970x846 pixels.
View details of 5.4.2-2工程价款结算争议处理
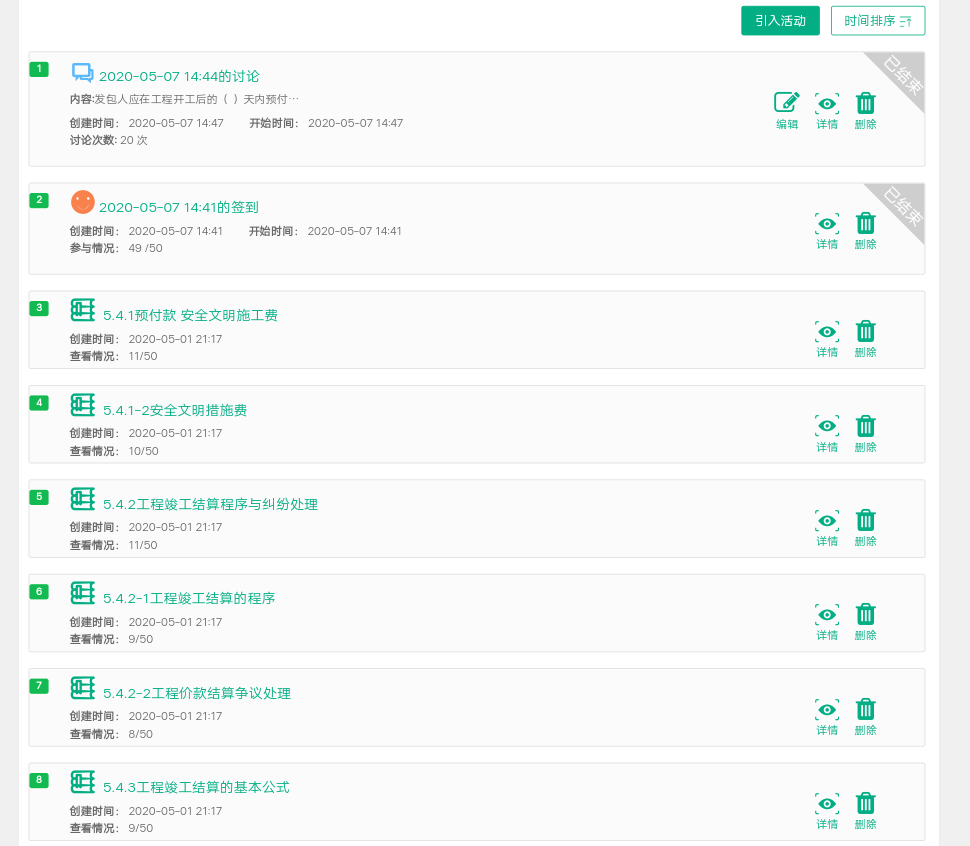(x=827, y=717)
